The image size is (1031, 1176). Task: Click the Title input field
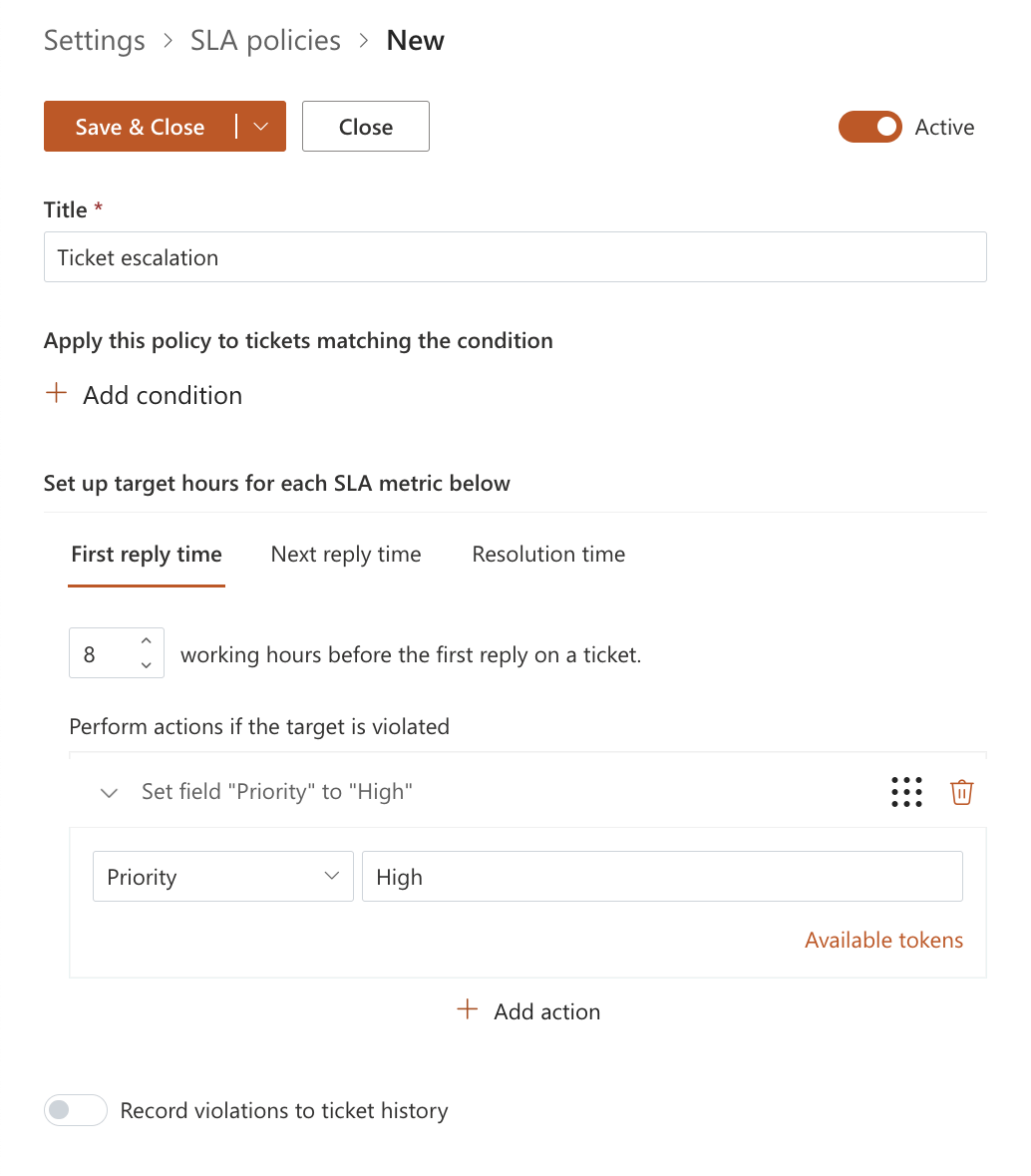(515, 257)
